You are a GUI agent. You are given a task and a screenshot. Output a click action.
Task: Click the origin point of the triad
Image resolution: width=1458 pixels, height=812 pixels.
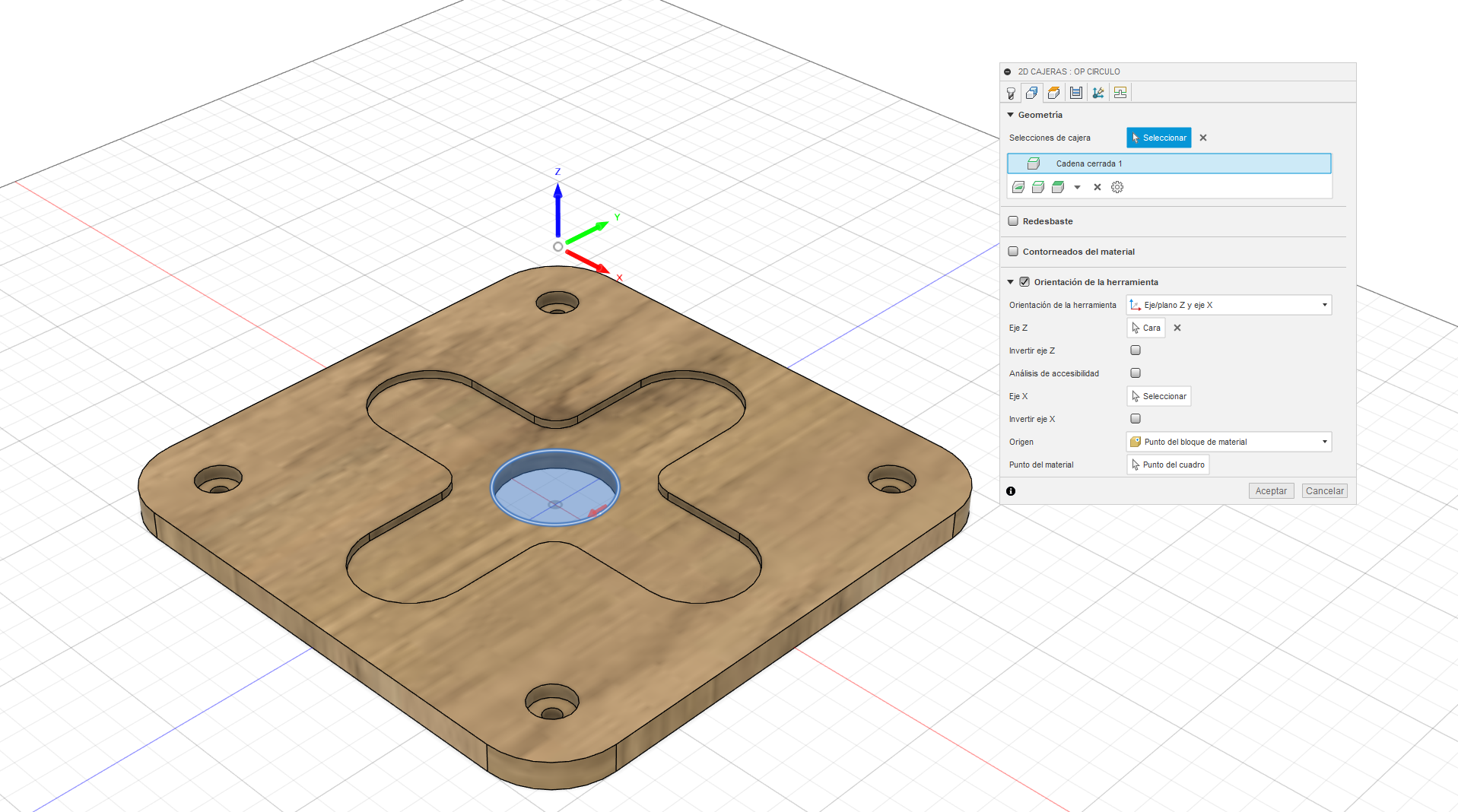pos(558,246)
